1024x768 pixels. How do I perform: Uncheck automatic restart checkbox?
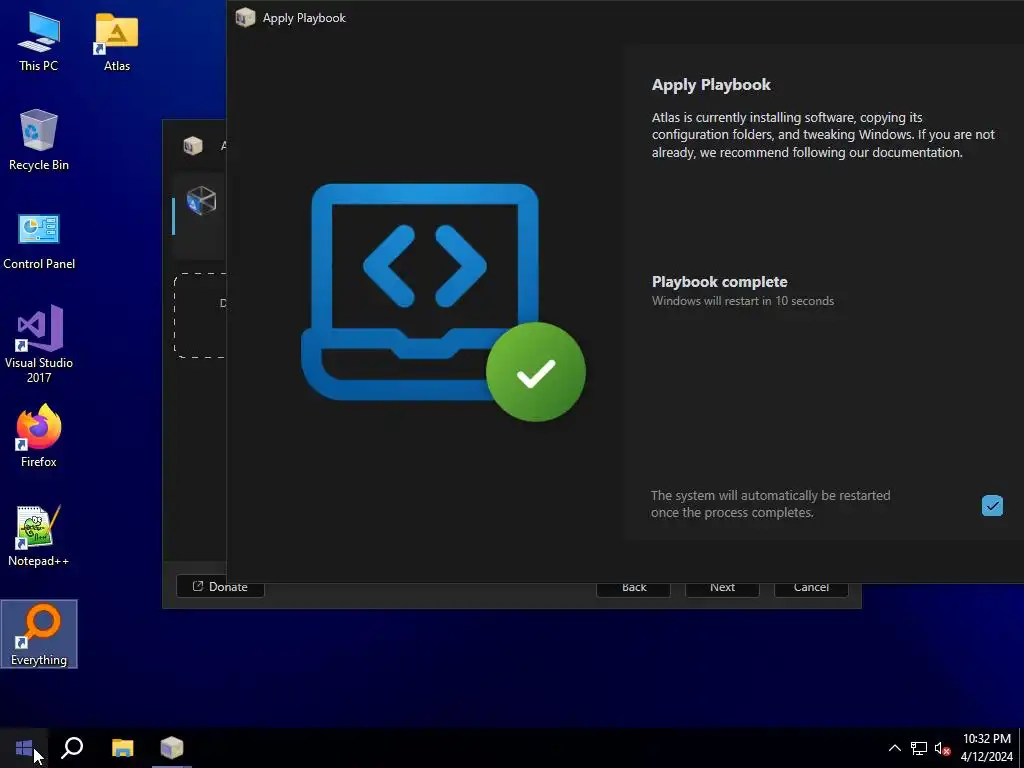tap(992, 505)
